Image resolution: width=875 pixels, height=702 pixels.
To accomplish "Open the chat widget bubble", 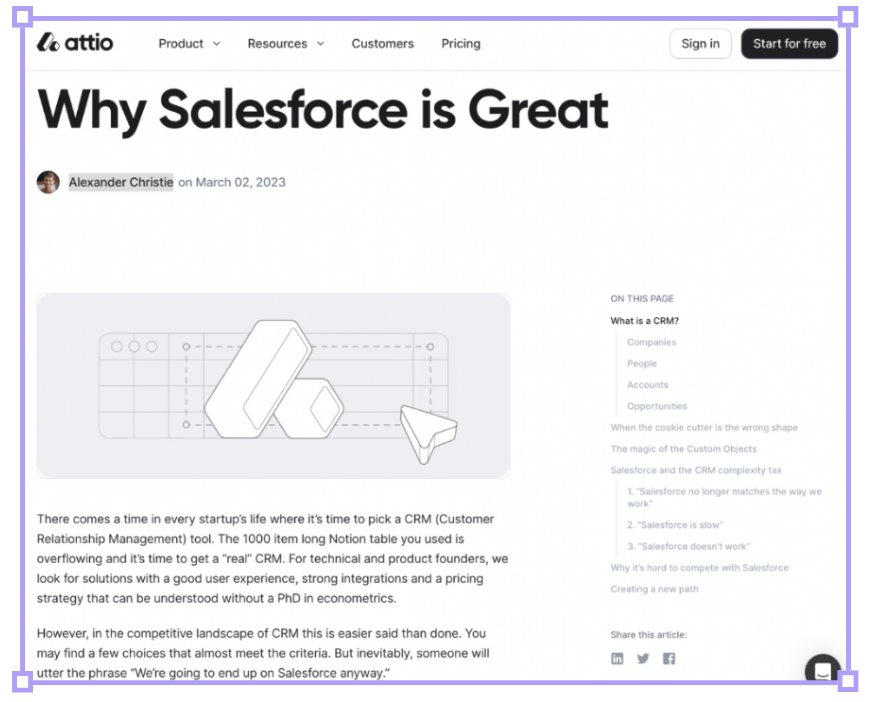I will point(823,669).
